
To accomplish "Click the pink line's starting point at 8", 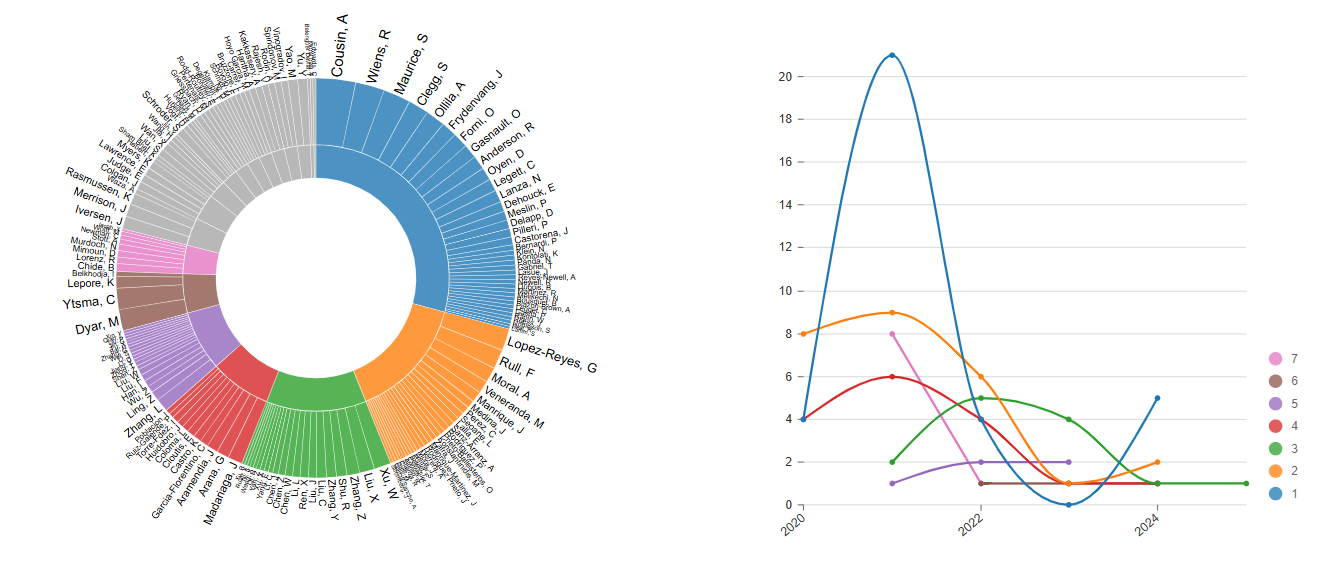I will tap(892, 334).
